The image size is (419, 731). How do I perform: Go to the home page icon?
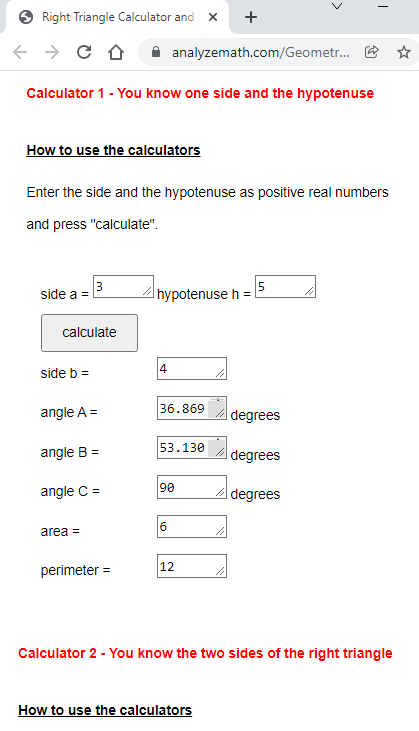click(x=116, y=52)
